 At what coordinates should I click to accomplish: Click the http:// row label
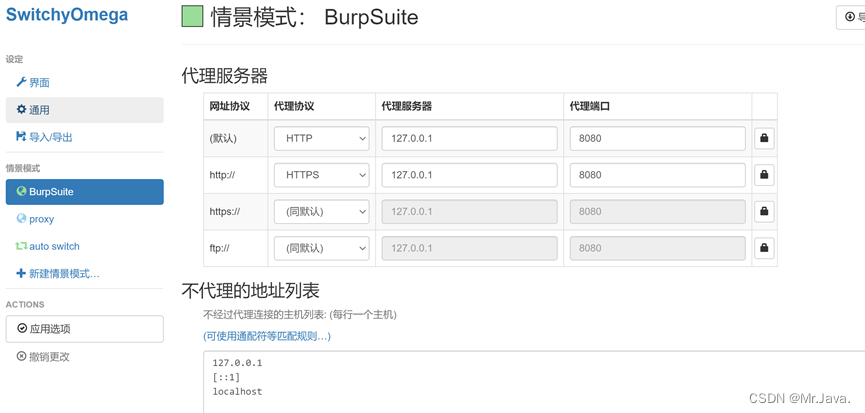tap(221, 175)
